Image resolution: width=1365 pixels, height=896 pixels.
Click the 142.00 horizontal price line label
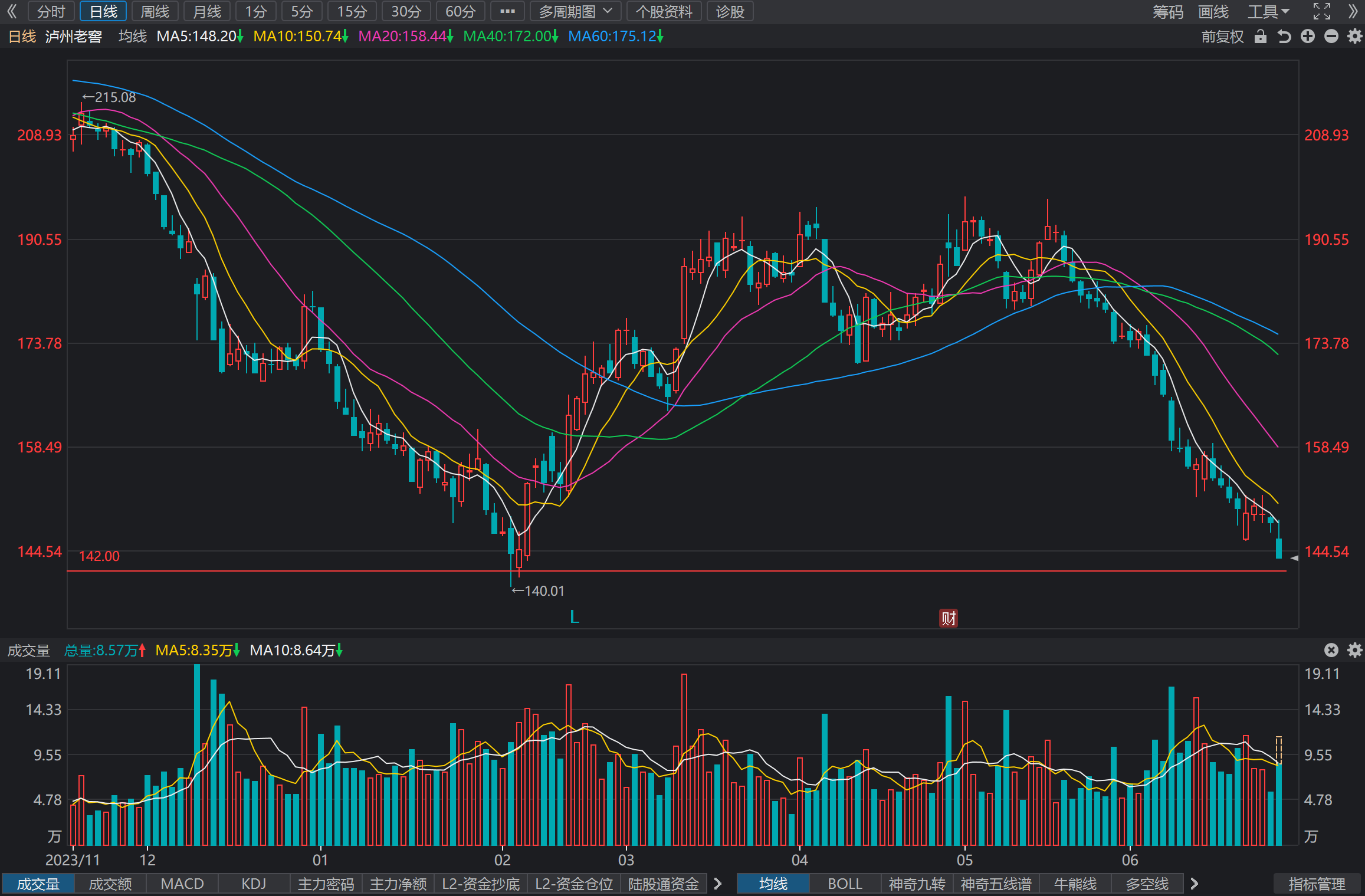[x=99, y=556]
